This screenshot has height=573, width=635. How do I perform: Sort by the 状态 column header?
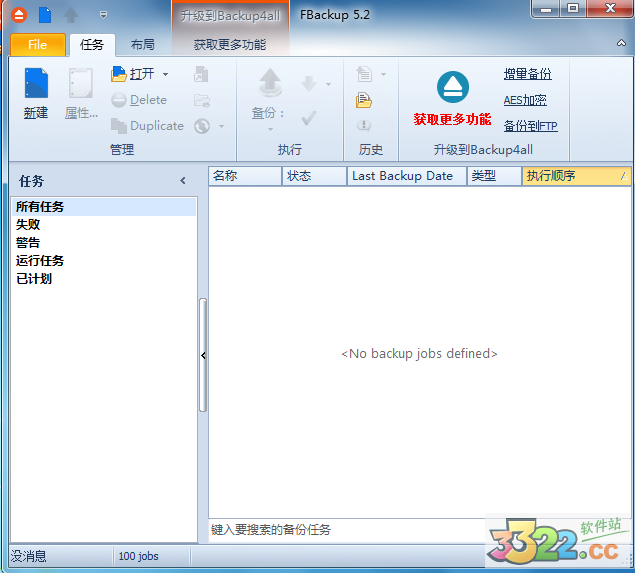coord(314,176)
